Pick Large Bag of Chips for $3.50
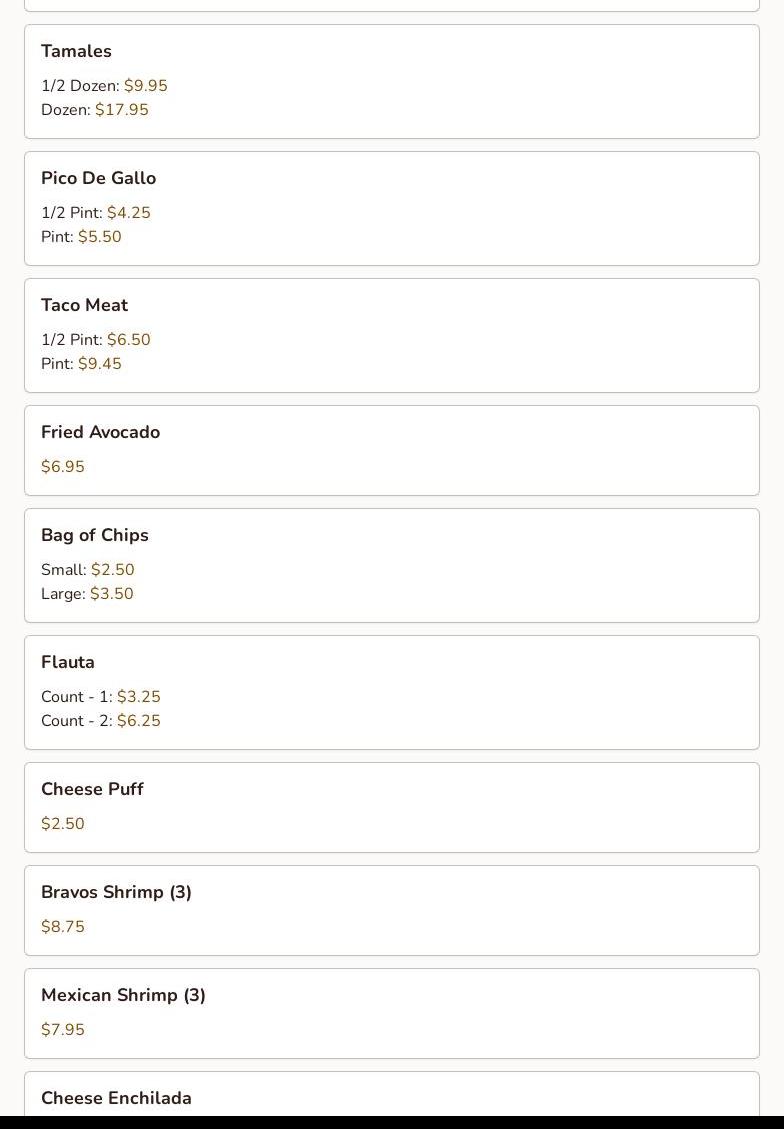 click(87, 594)
